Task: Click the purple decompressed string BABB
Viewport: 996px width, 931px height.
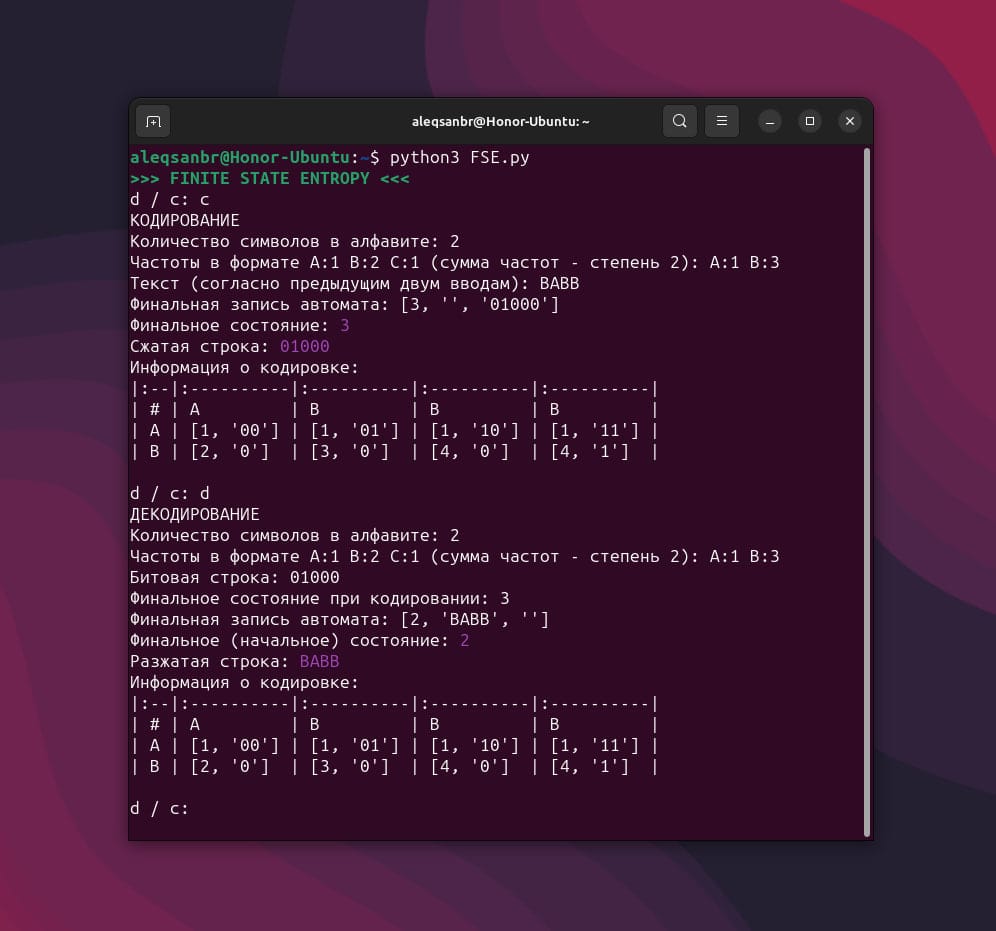Action: (x=319, y=661)
